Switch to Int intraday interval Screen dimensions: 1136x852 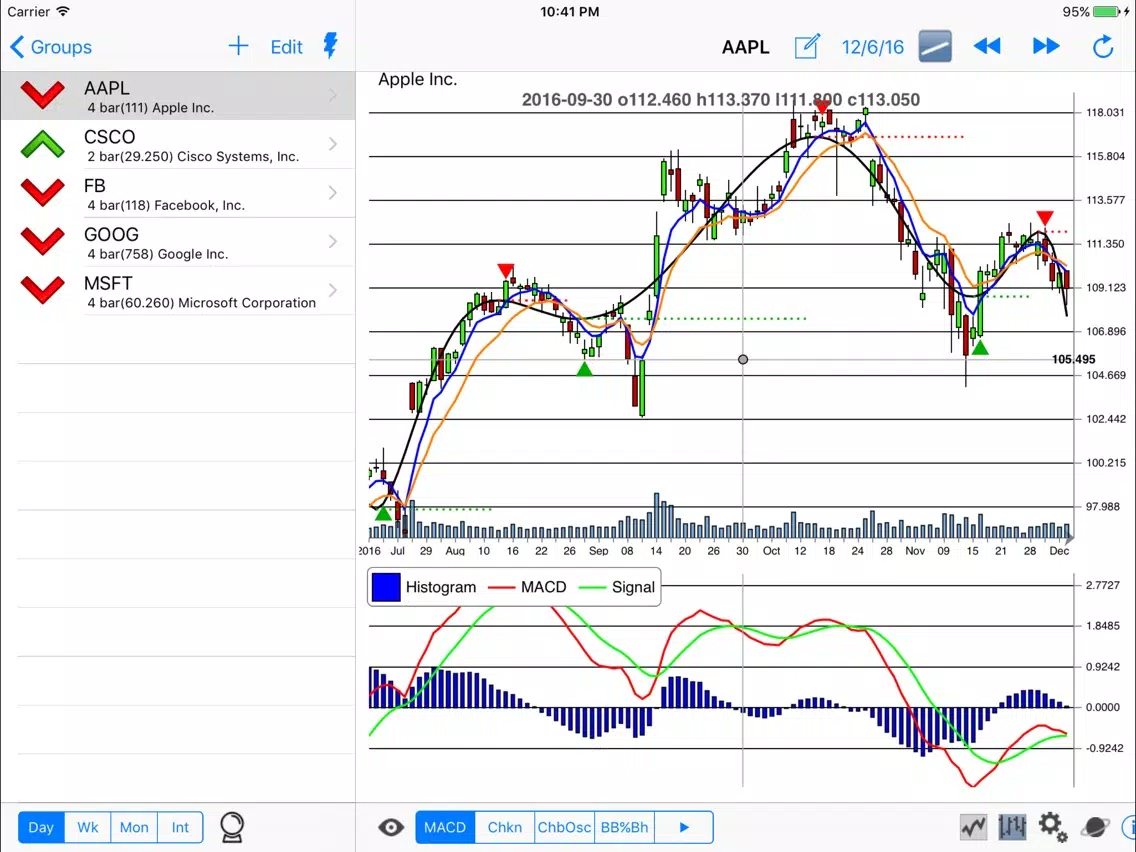tap(180, 827)
